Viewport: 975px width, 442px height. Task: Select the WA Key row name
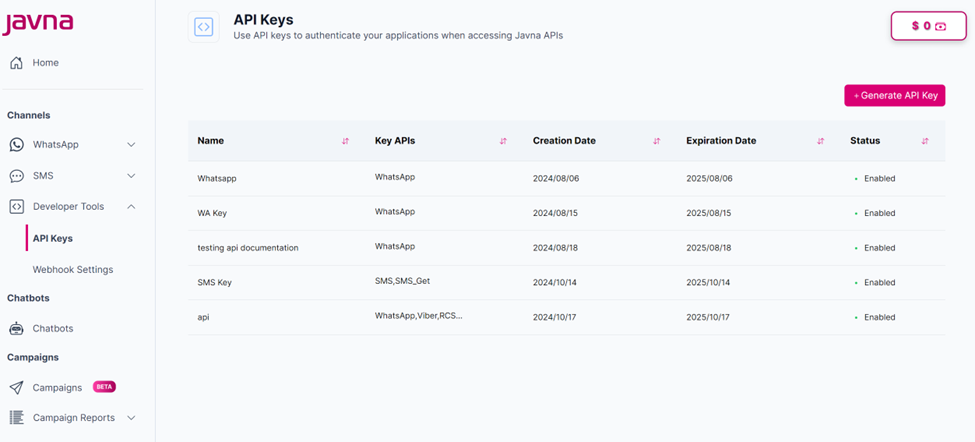click(212, 213)
